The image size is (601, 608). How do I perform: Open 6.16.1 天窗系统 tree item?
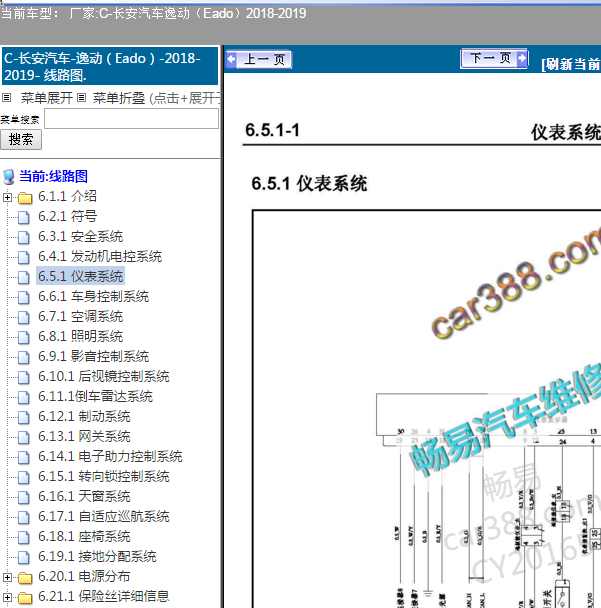[84, 497]
